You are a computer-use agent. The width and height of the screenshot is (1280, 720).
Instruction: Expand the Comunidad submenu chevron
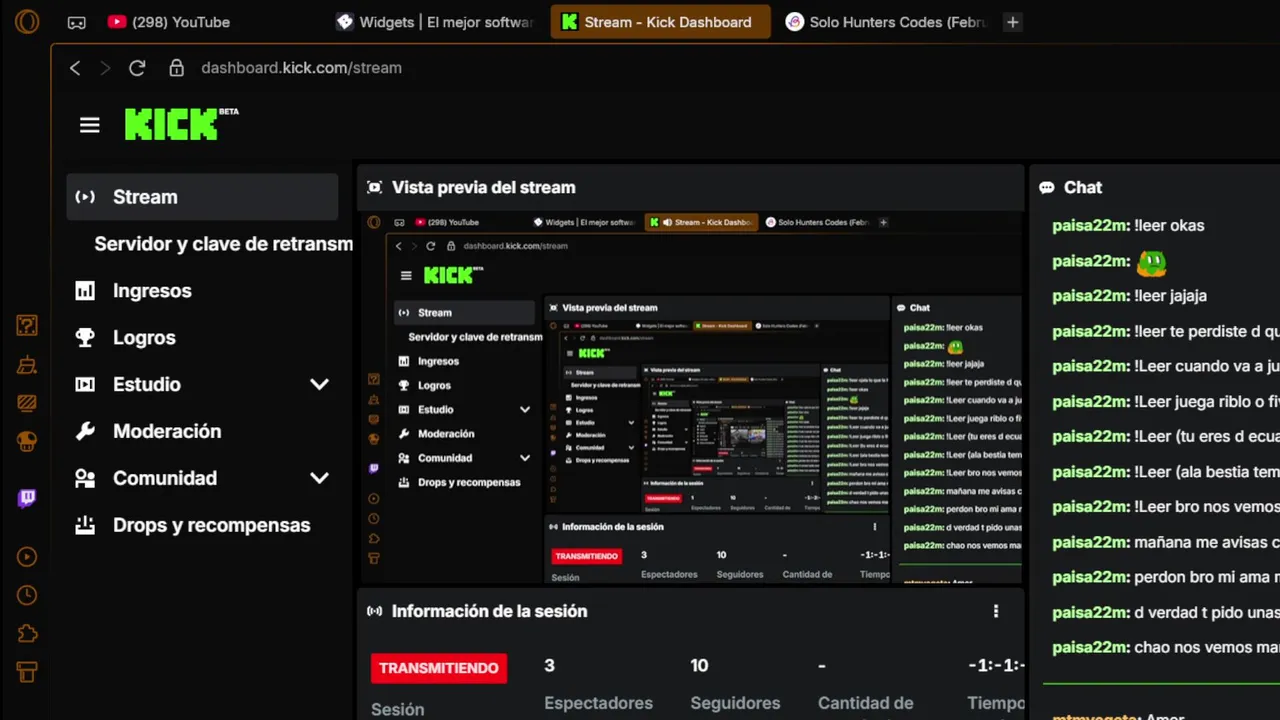319,478
